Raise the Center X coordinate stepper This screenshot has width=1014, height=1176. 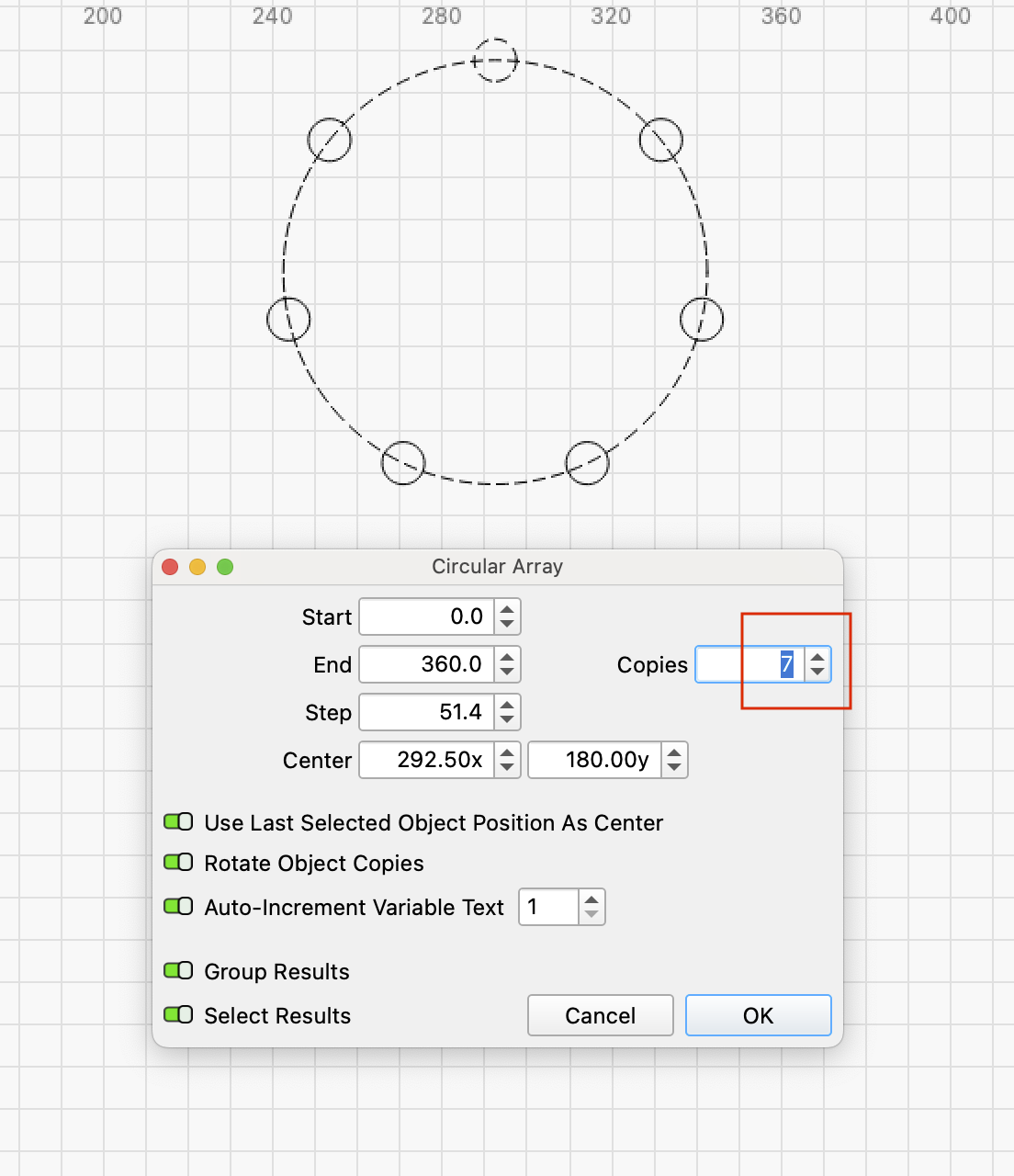pos(507,752)
